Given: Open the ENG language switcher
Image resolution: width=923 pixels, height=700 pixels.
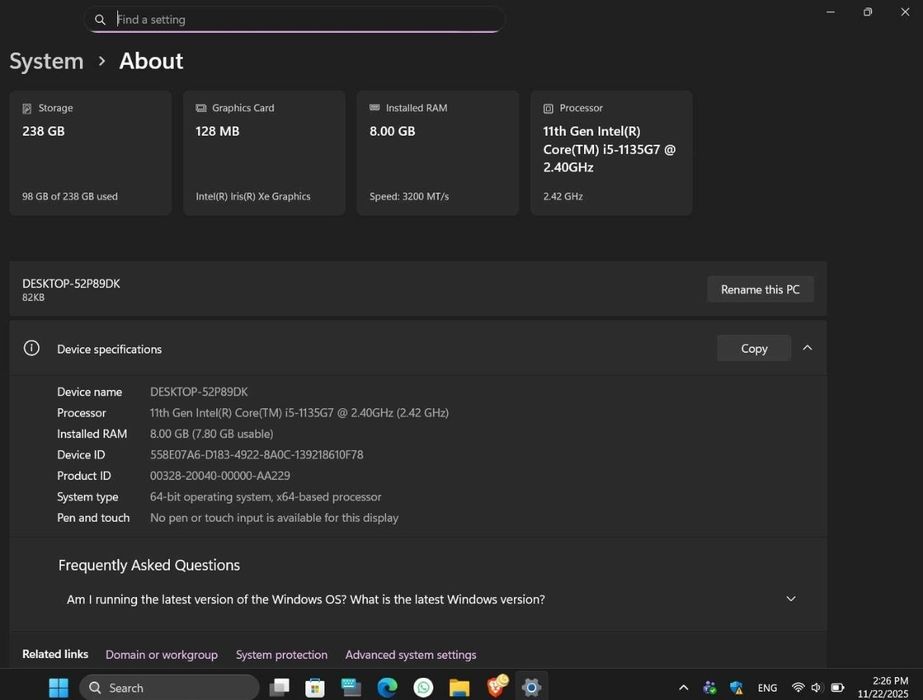Looking at the screenshot, I should click(x=767, y=688).
